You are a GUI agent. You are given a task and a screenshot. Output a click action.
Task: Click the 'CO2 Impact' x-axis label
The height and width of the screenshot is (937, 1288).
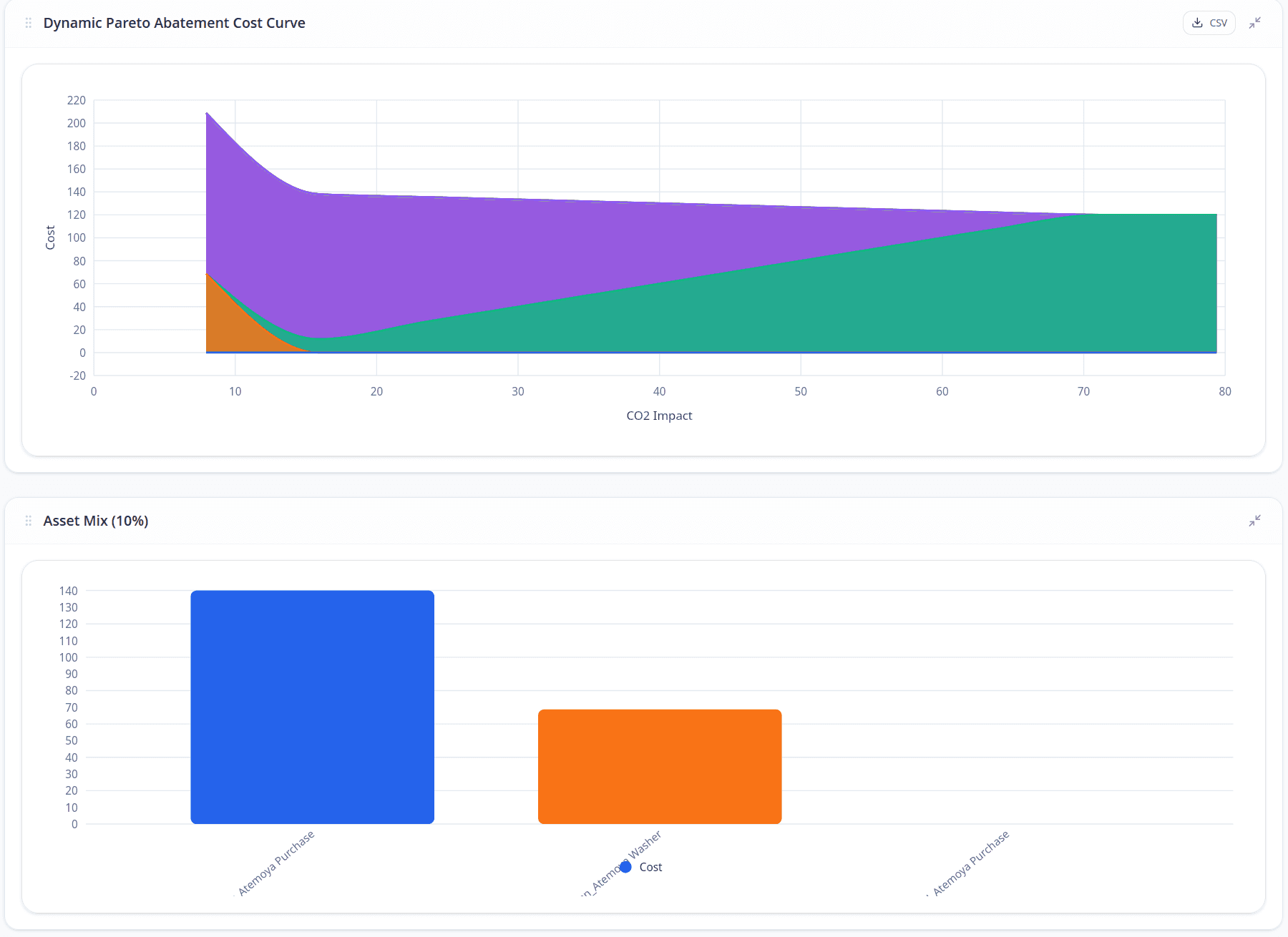[x=659, y=416]
